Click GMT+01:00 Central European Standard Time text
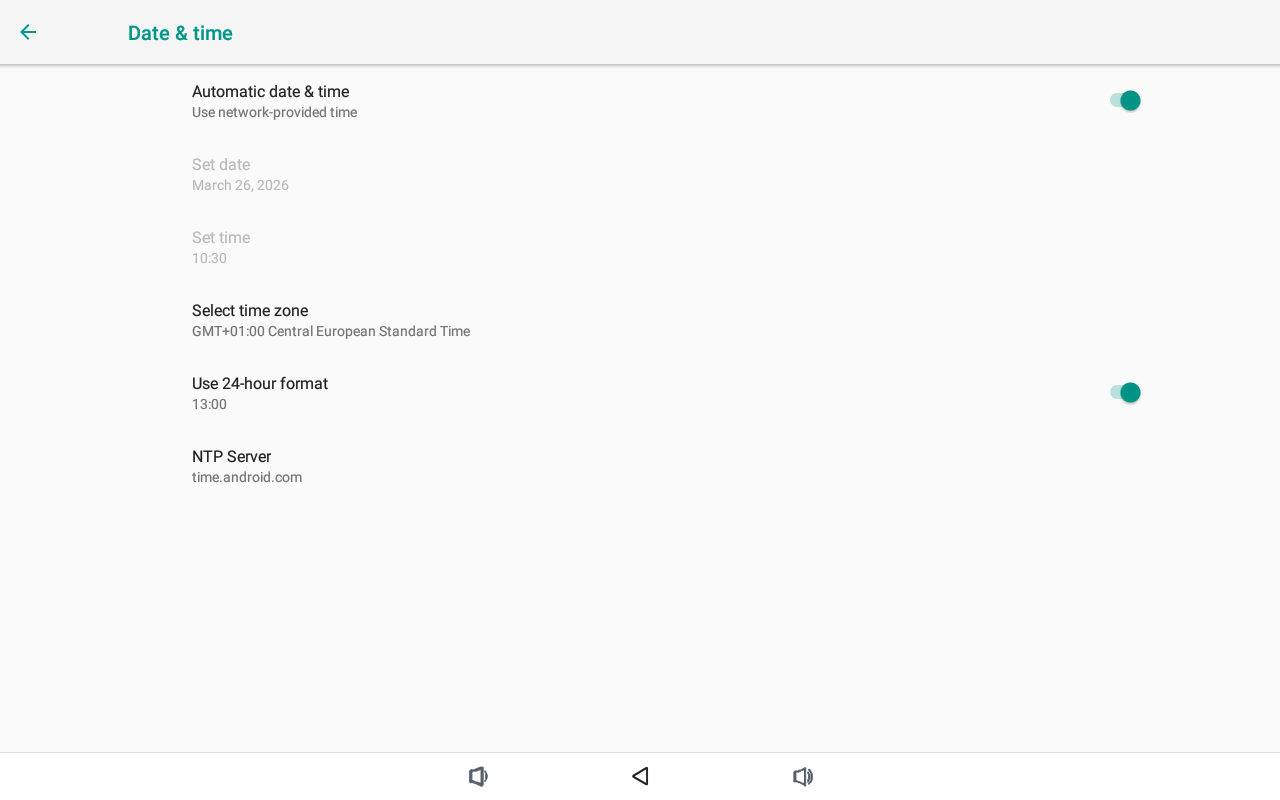 point(331,332)
